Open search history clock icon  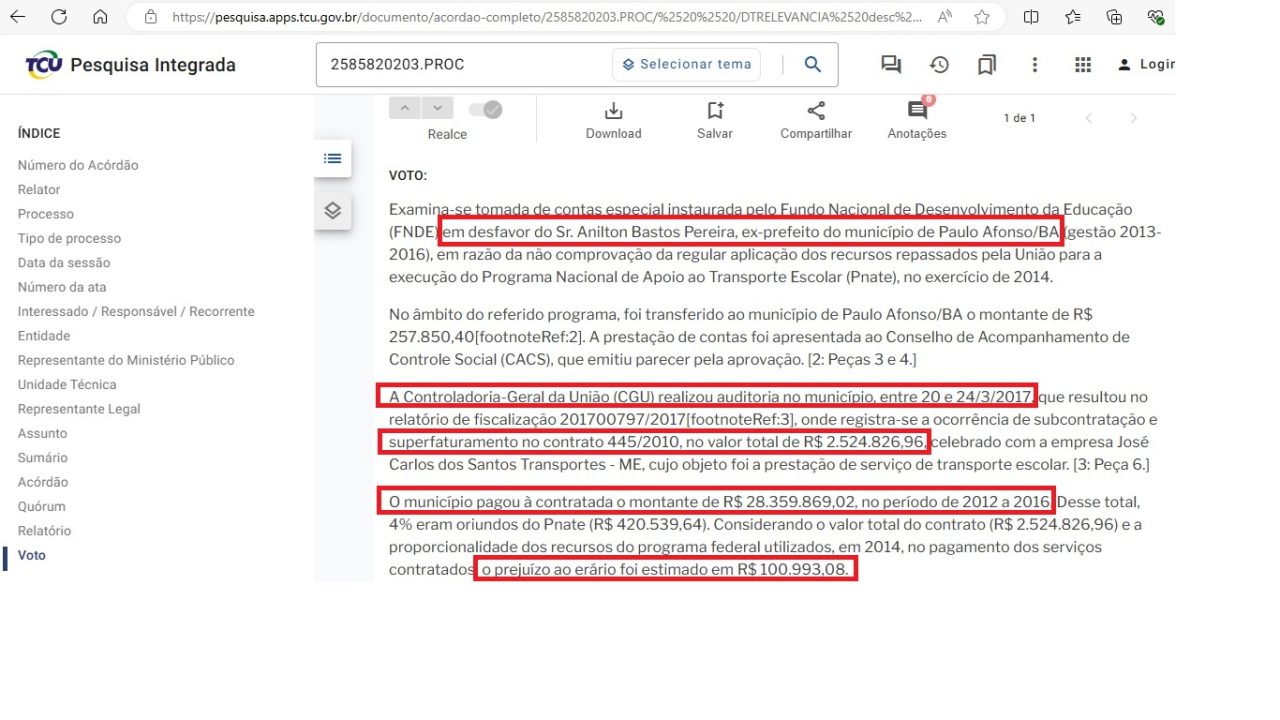pyautogui.click(x=939, y=65)
